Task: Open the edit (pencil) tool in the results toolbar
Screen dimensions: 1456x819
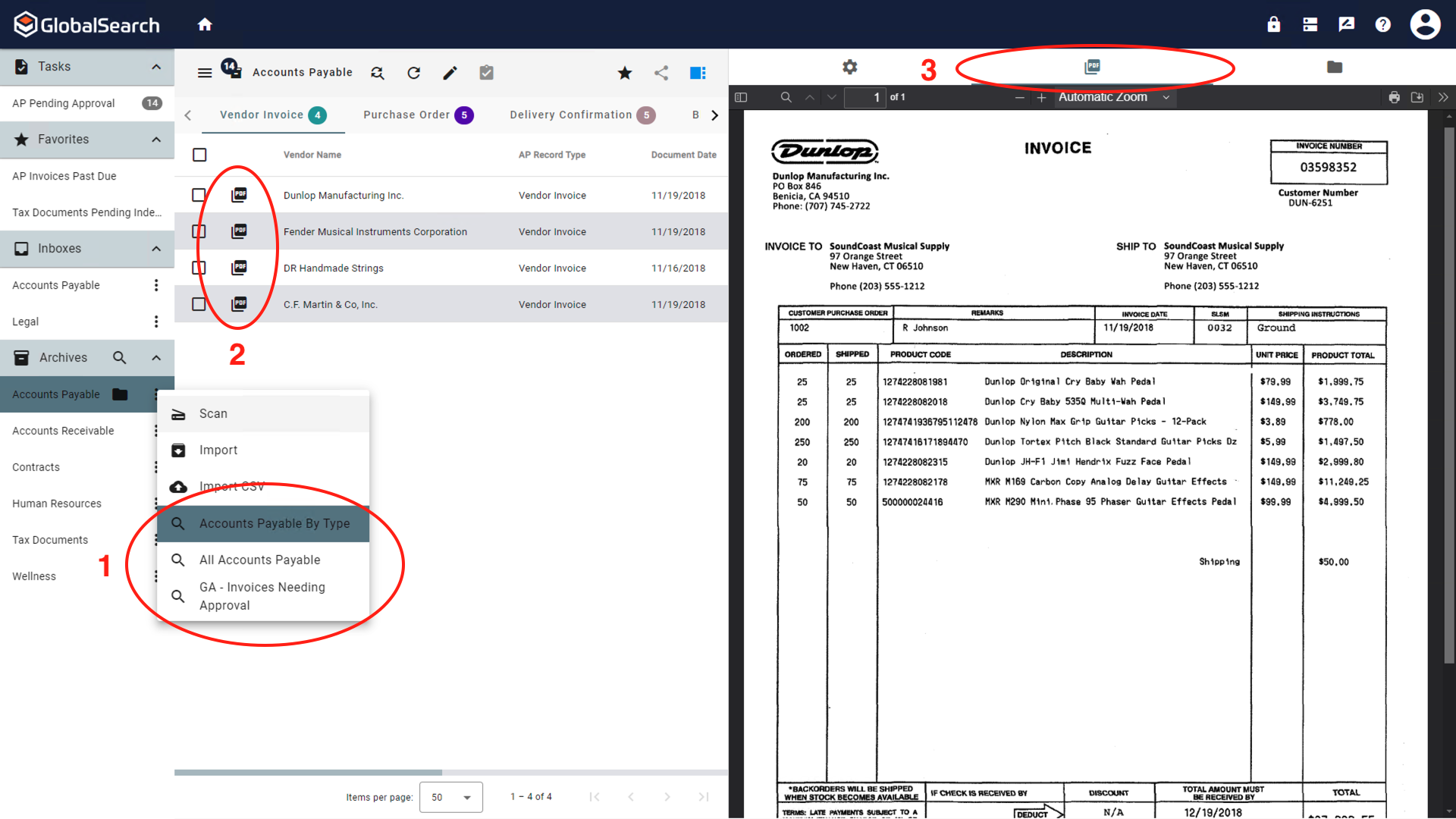Action: (450, 72)
